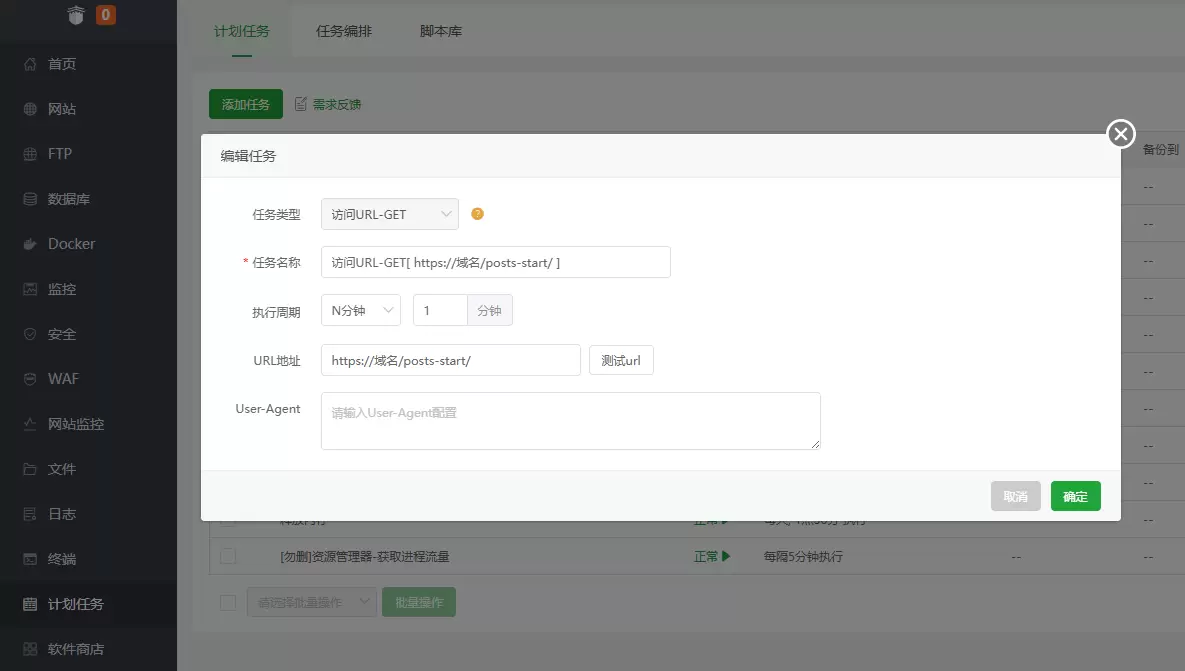Open the 请选择批量操作 dropdown
Image resolution: width=1185 pixels, height=671 pixels.
[312, 602]
